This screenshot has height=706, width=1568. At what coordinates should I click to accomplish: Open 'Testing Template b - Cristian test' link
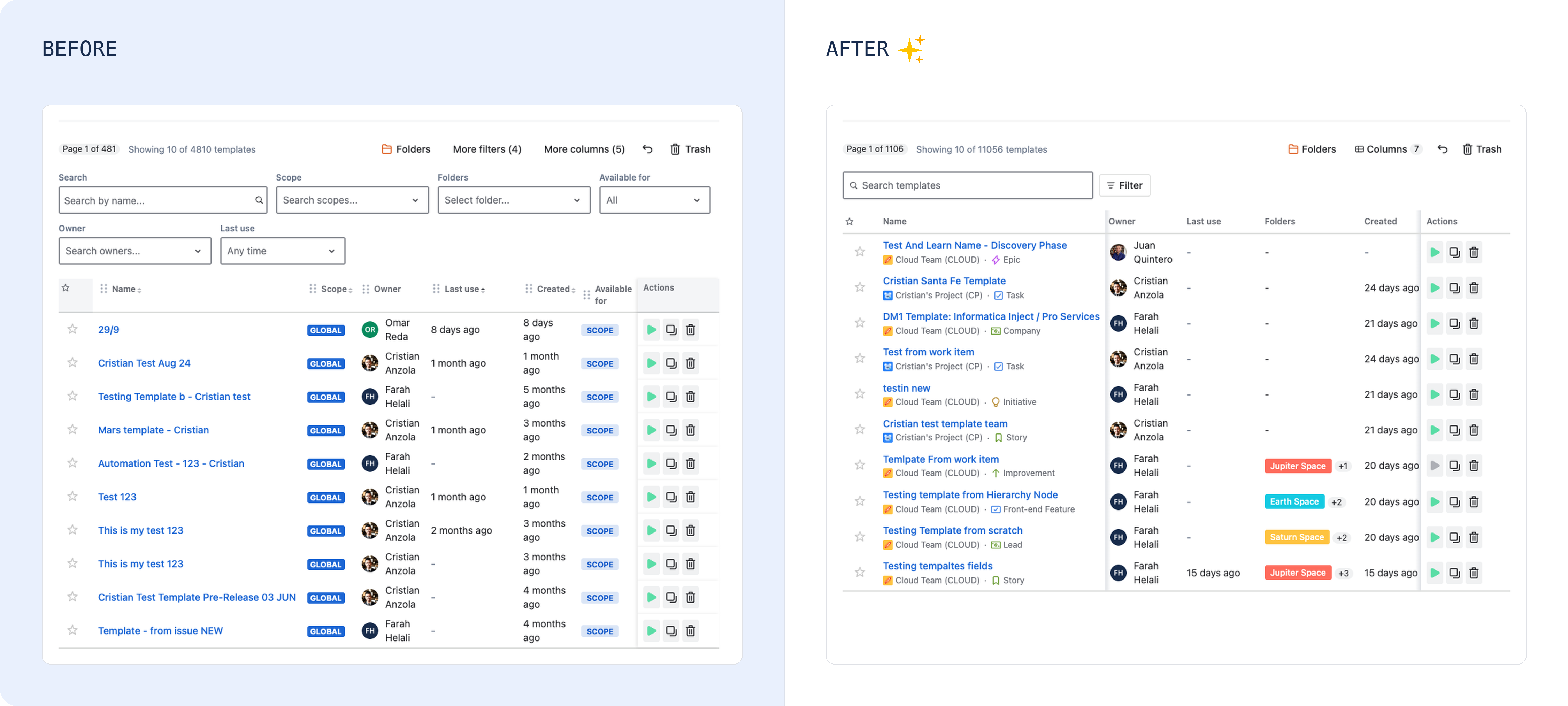click(174, 397)
